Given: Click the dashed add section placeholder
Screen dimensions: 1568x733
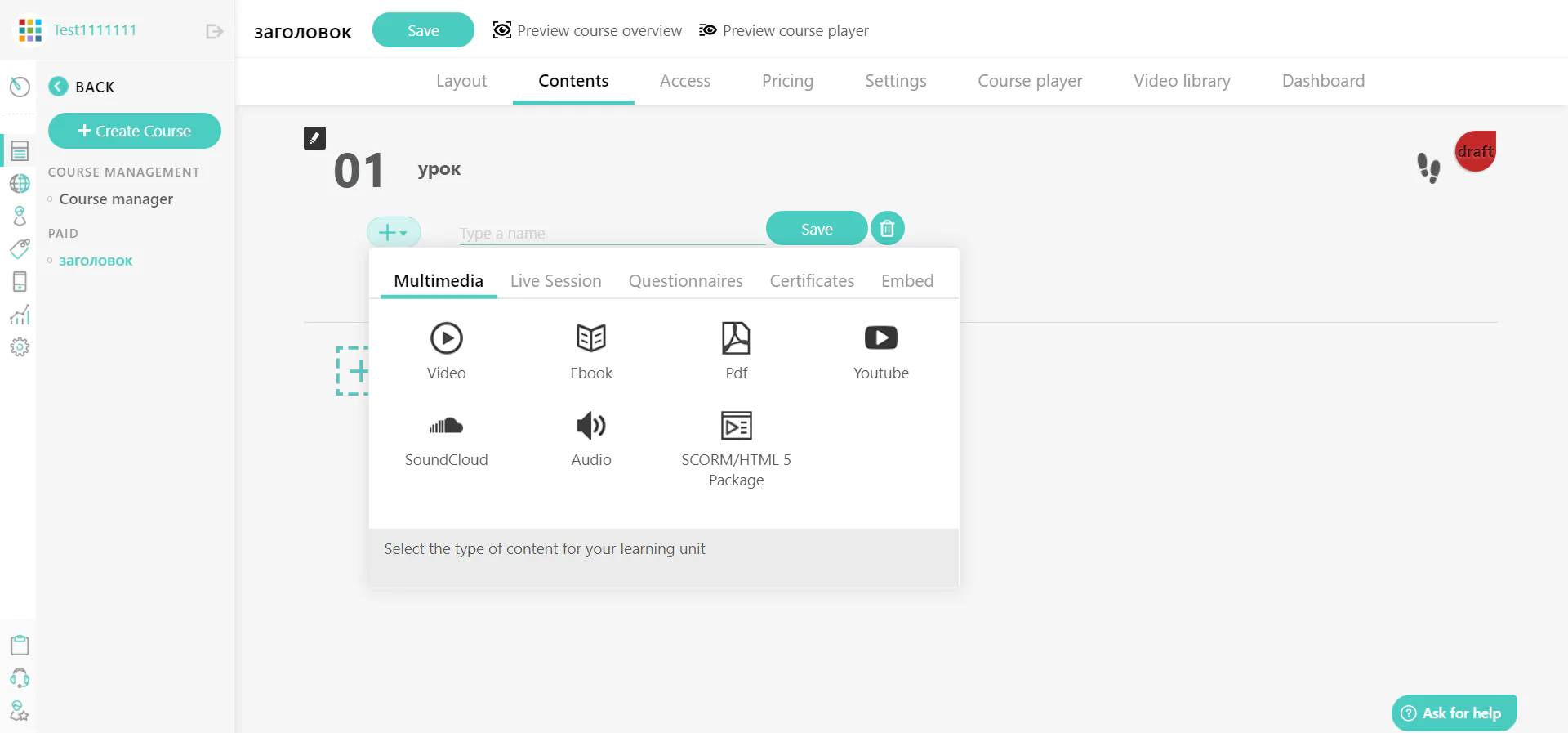Looking at the screenshot, I should pyautogui.click(x=354, y=371).
